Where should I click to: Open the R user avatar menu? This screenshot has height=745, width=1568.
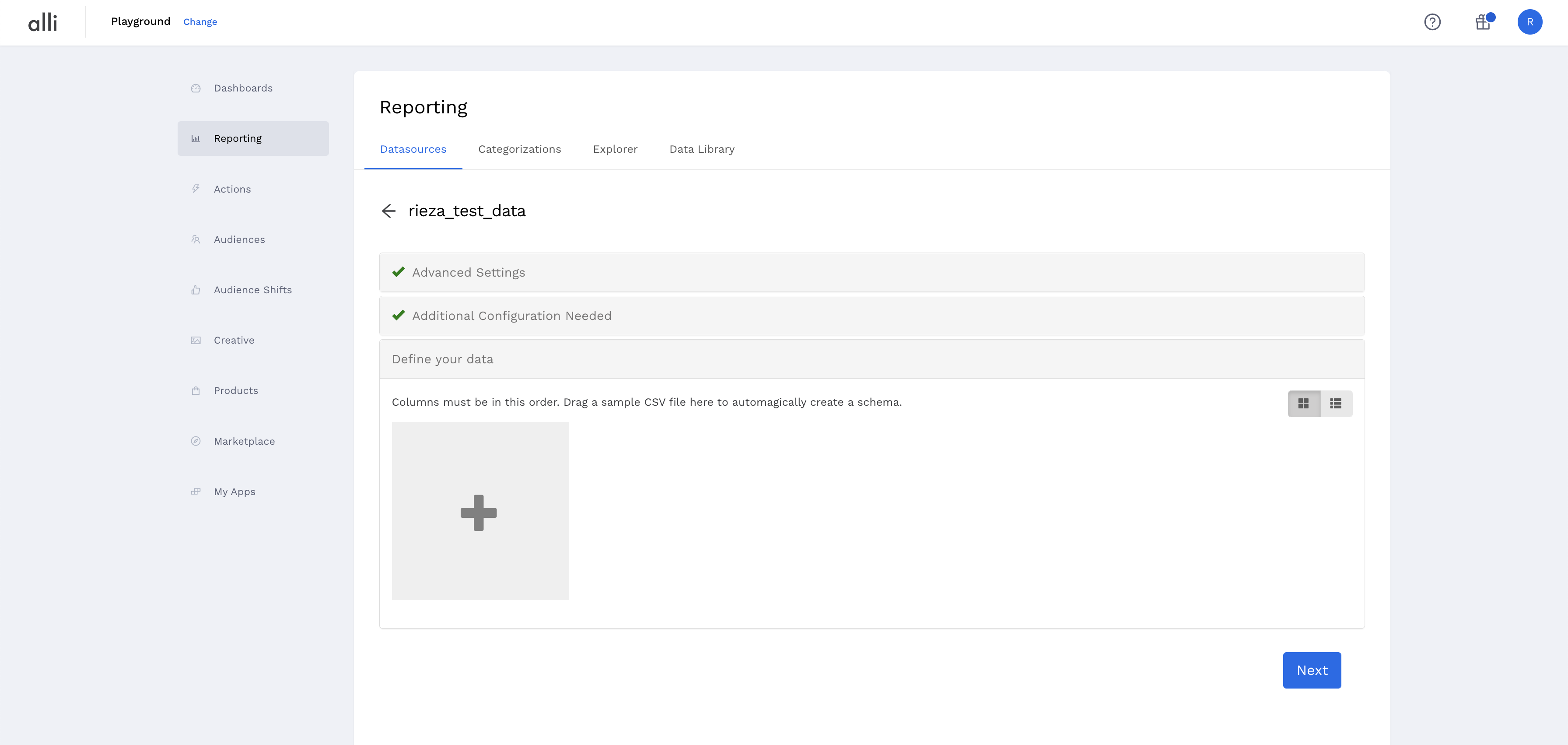(x=1529, y=22)
